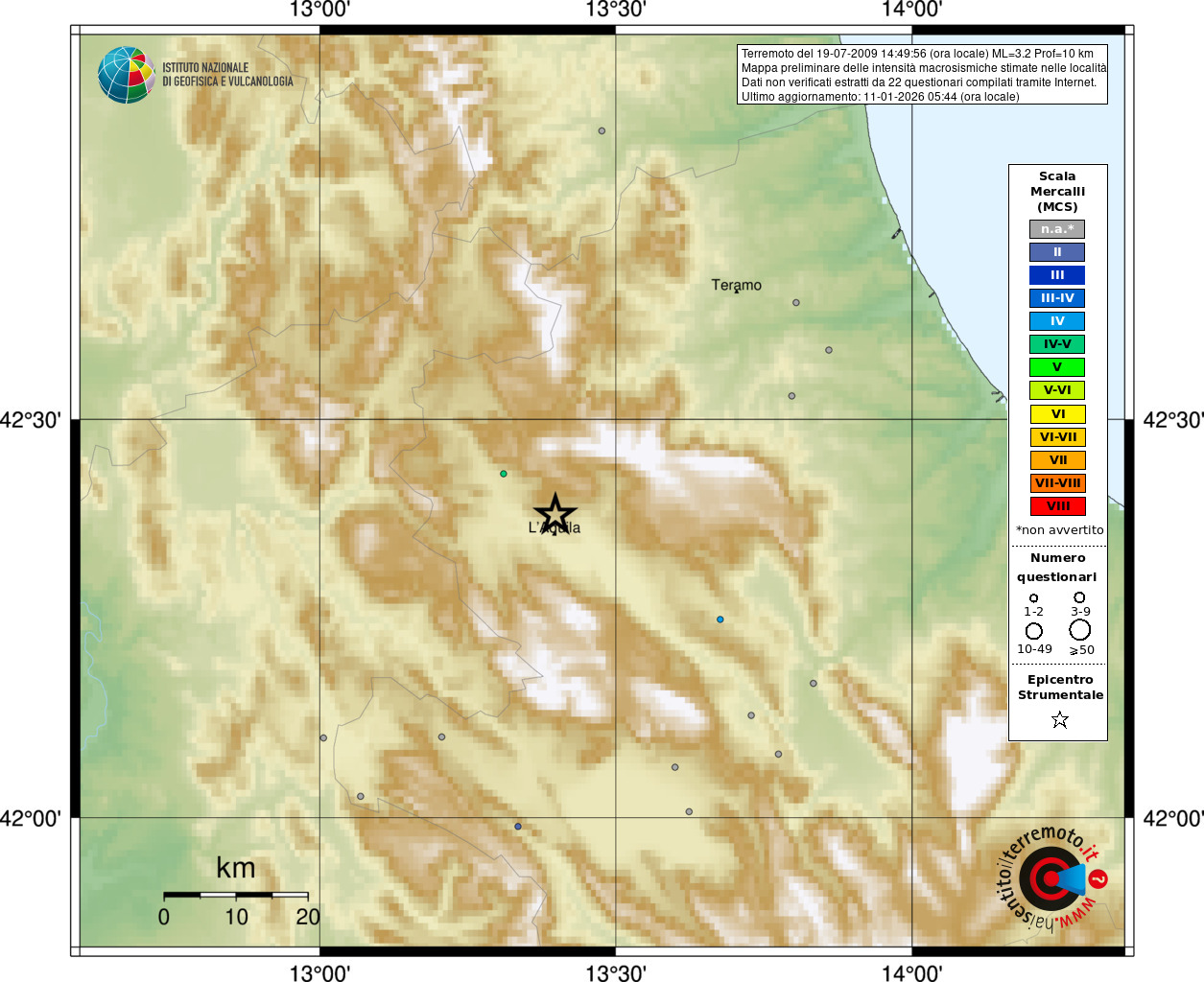Click the 3-9 questionnaires circle symbol
This screenshot has width=1204, height=982.
click(1079, 596)
